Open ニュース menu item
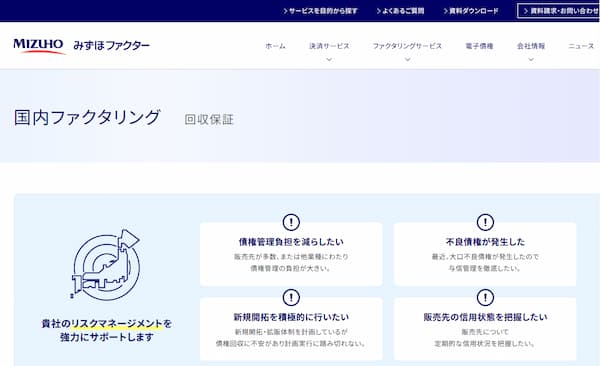The width and height of the screenshot is (600, 366). [x=581, y=46]
